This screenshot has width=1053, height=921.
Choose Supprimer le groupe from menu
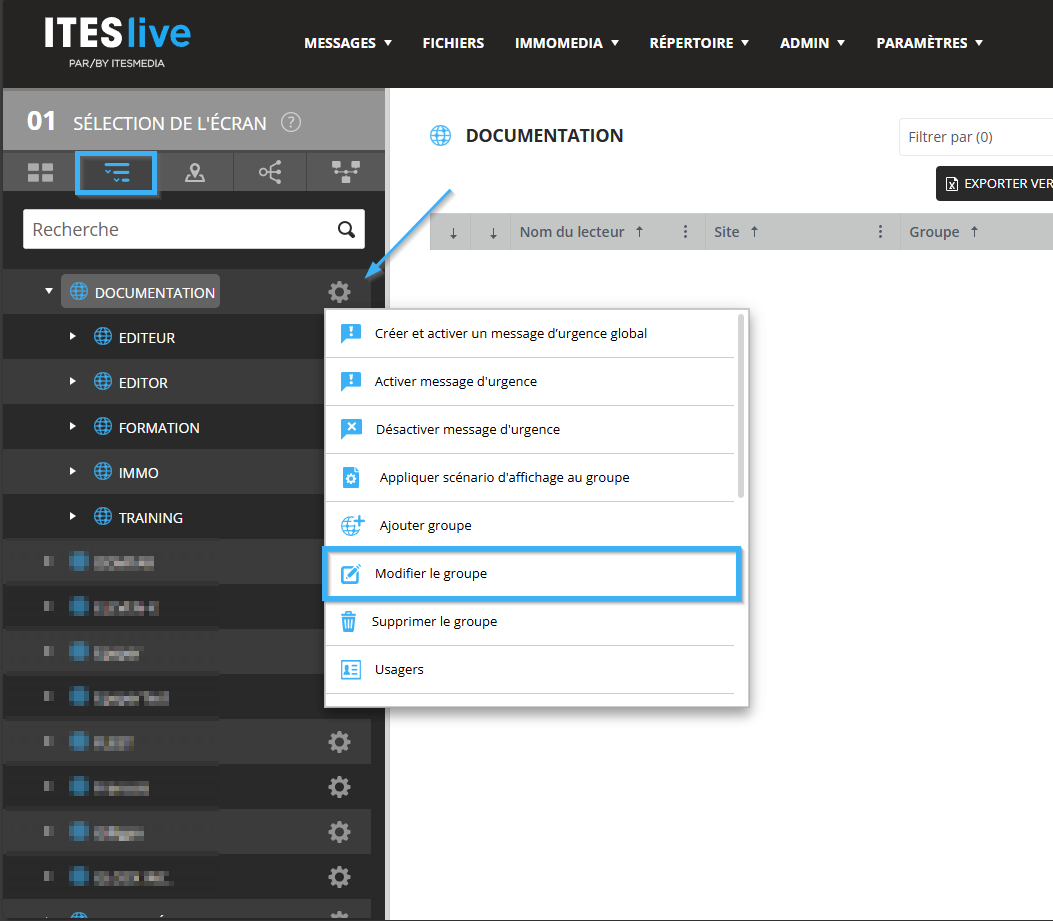[x=434, y=622]
